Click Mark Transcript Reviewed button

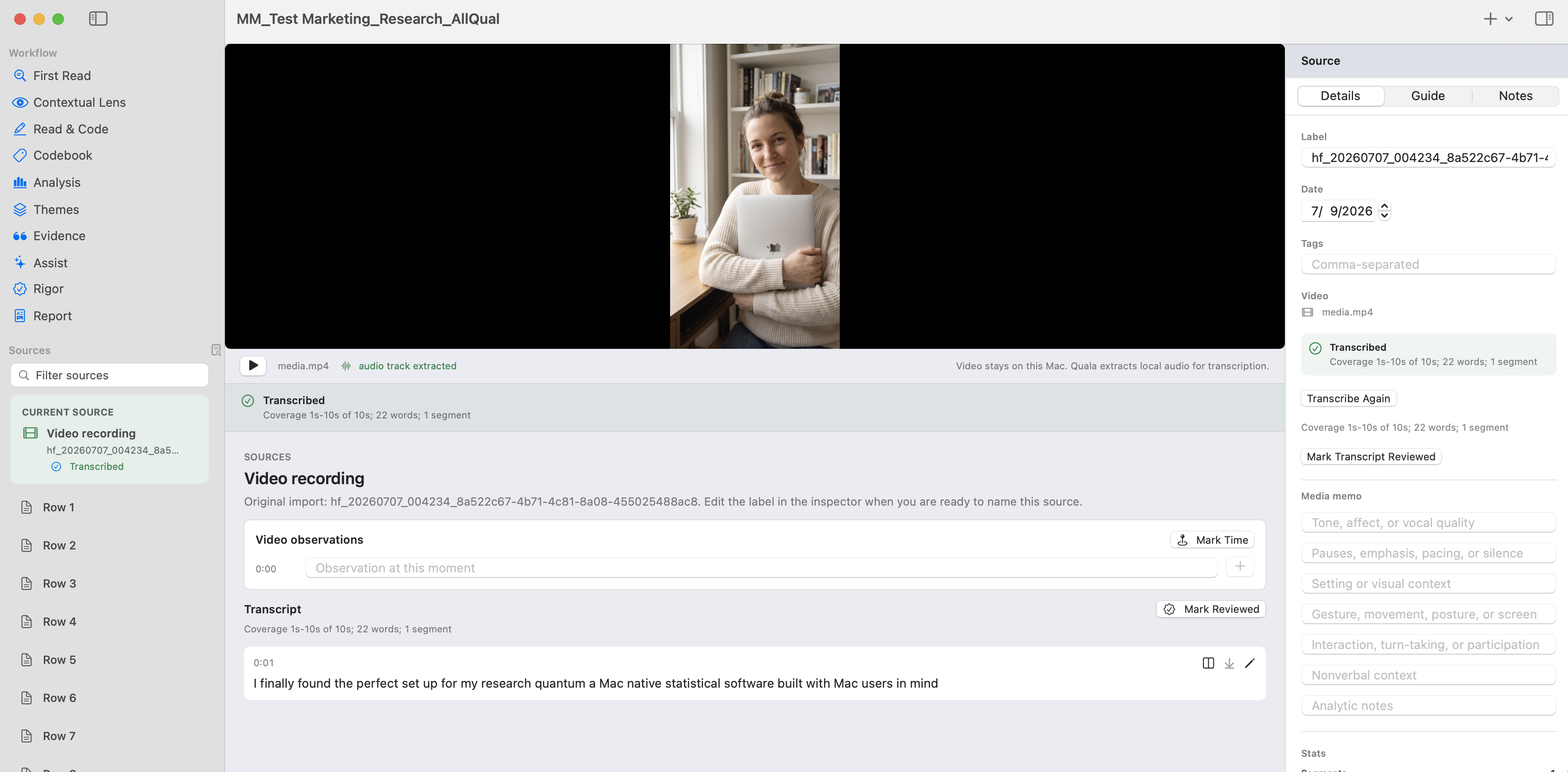pos(1371,457)
